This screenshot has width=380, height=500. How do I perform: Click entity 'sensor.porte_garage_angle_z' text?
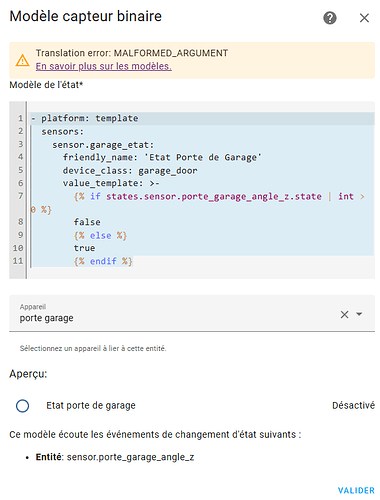click(130, 457)
